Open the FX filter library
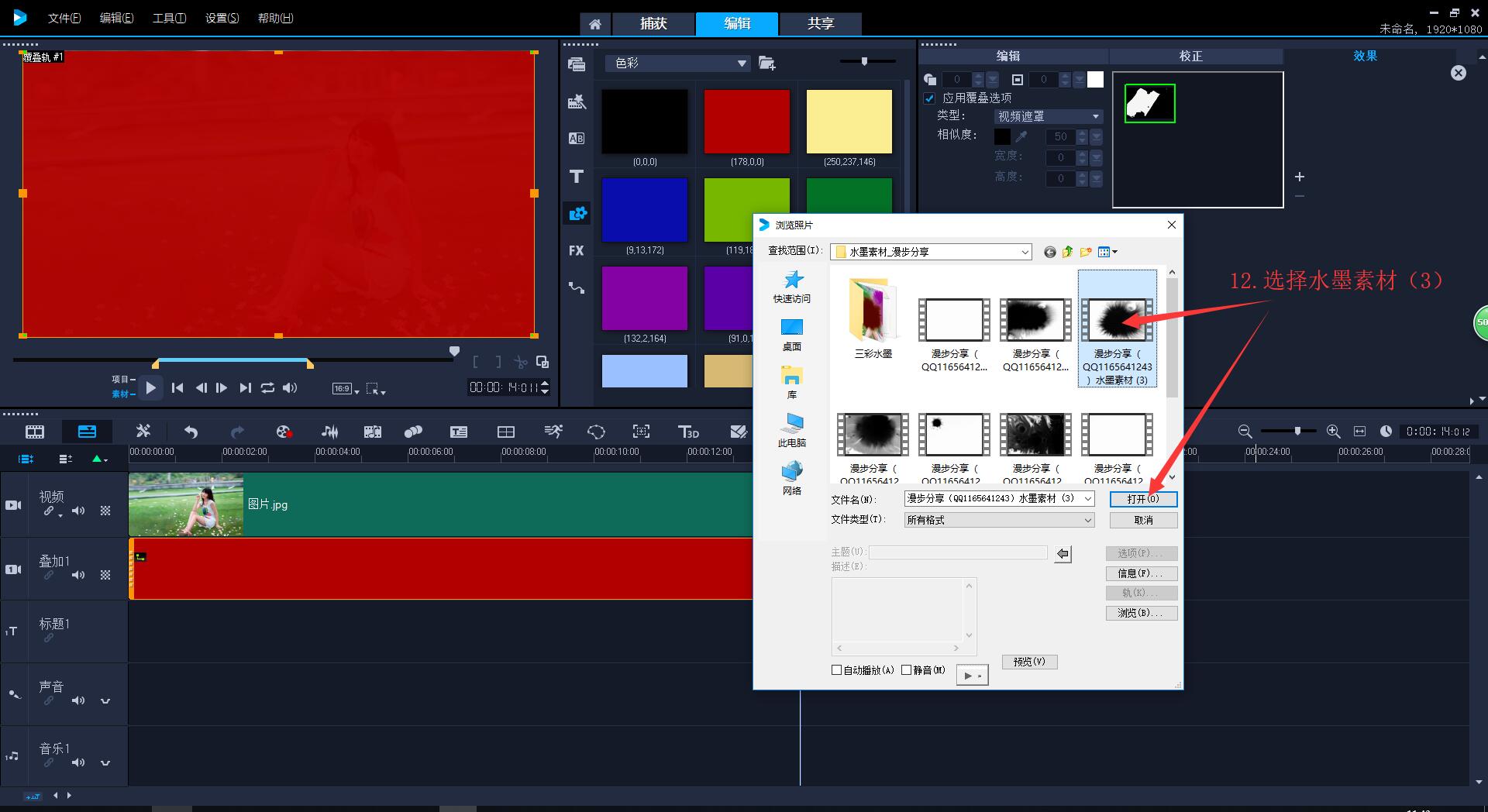1488x812 pixels. (x=577, y=251)
